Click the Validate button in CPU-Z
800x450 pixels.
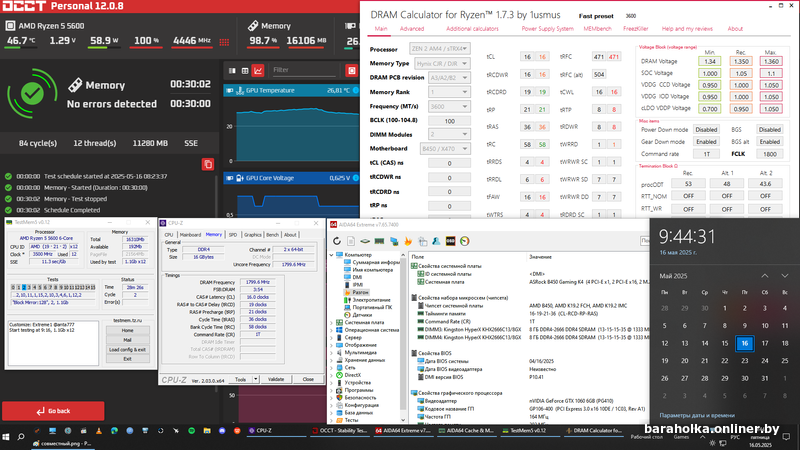(x=276, y=379)
